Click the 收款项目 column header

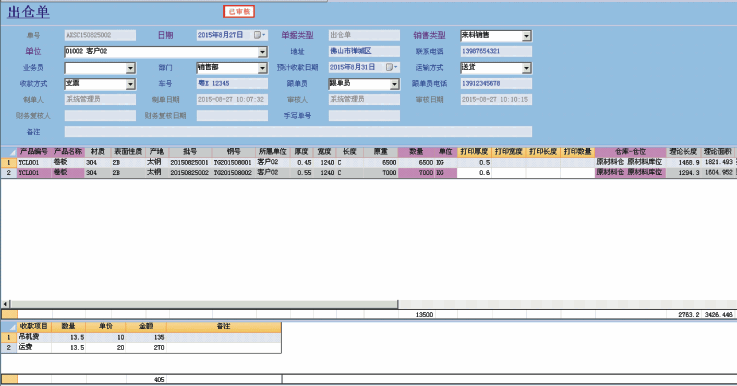point(34,326)
